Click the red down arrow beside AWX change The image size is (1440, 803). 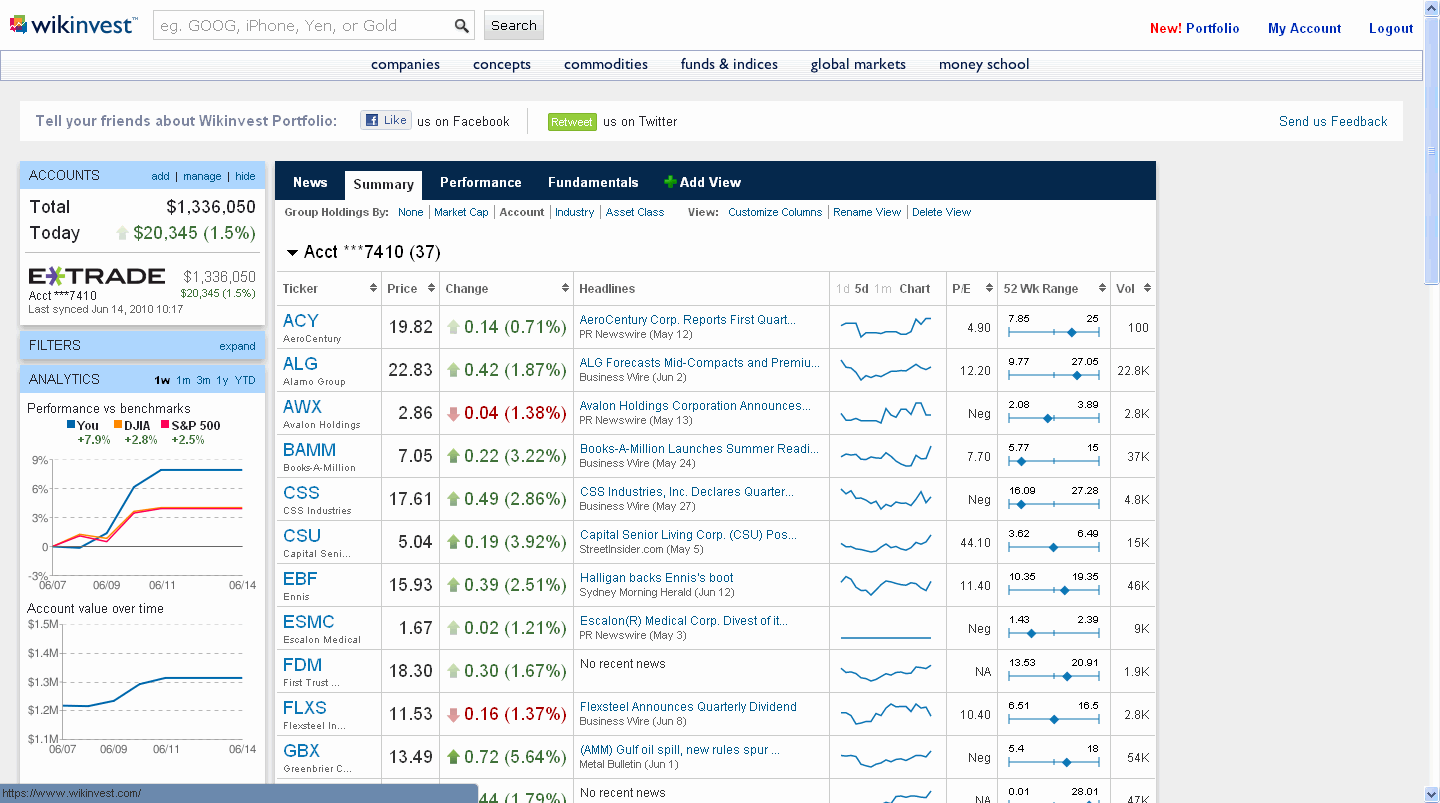(453, 413)
